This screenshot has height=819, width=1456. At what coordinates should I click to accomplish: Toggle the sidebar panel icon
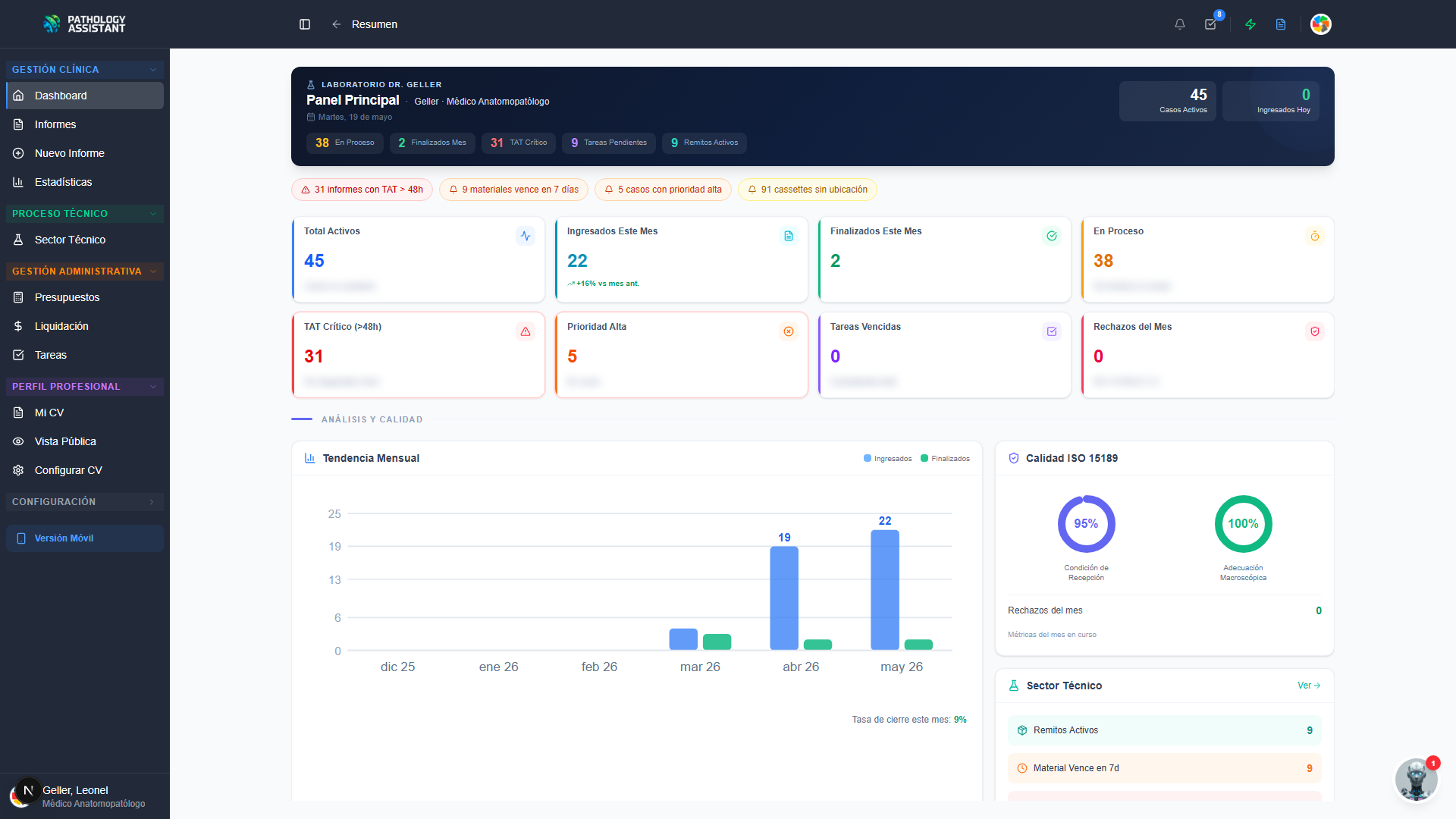point(305,24)
